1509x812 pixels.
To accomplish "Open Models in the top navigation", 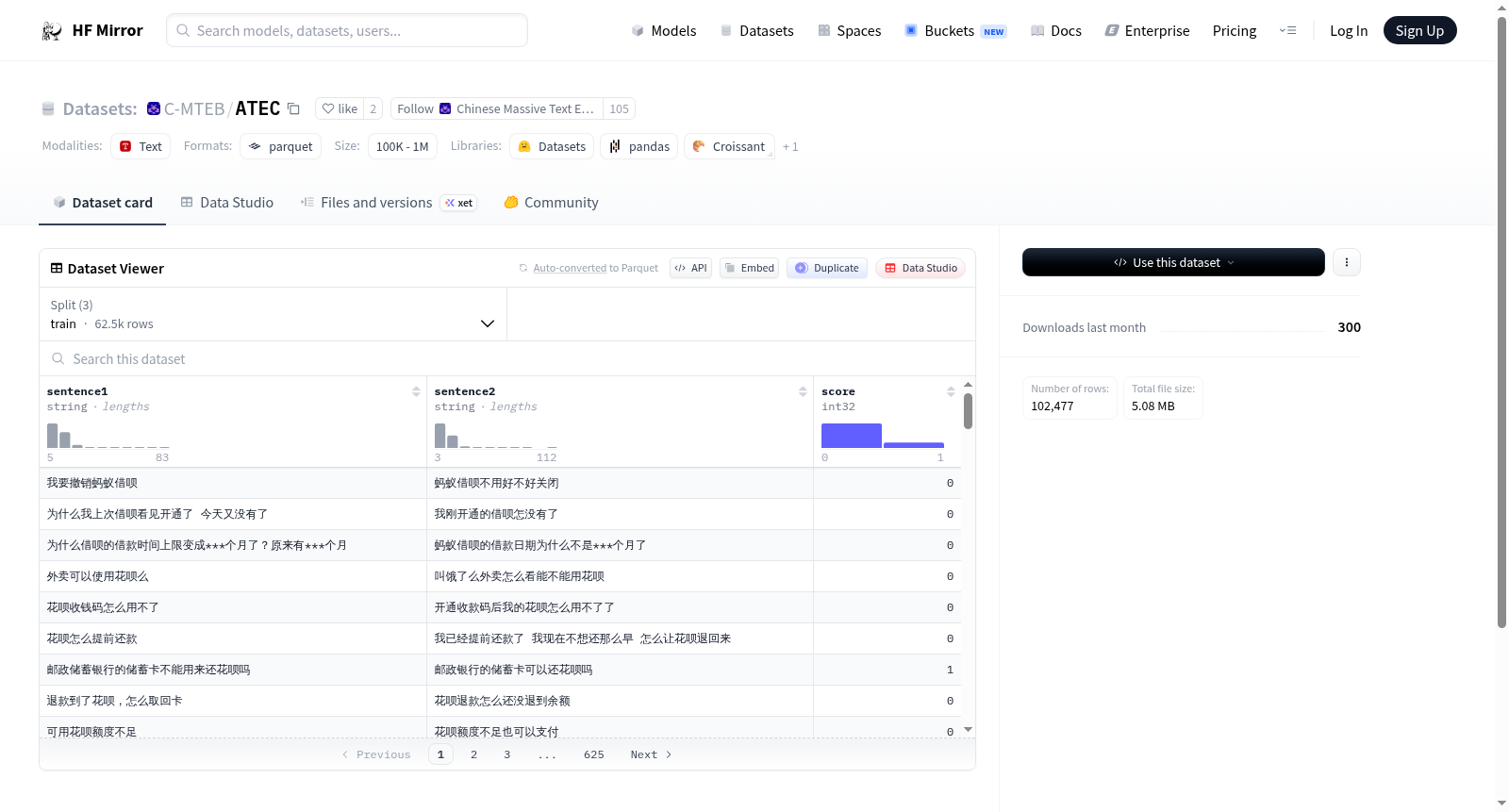I will (x=664, y=31).
